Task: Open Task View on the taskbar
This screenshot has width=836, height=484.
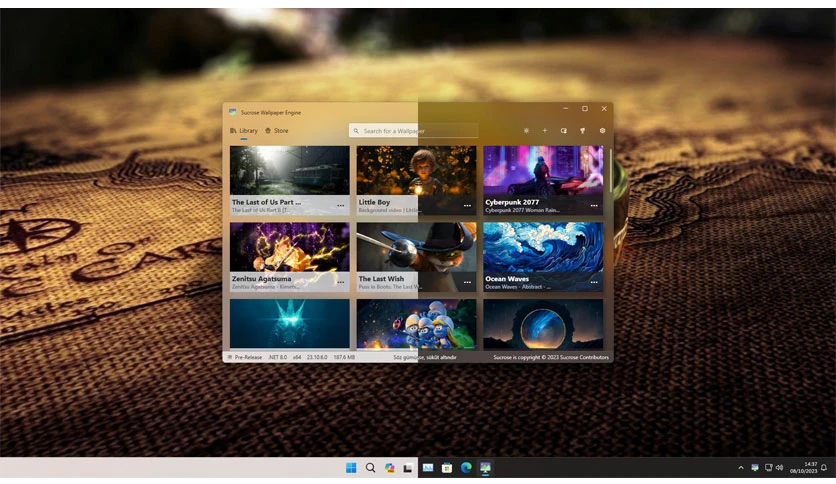Action: click(x=408, y=468)
